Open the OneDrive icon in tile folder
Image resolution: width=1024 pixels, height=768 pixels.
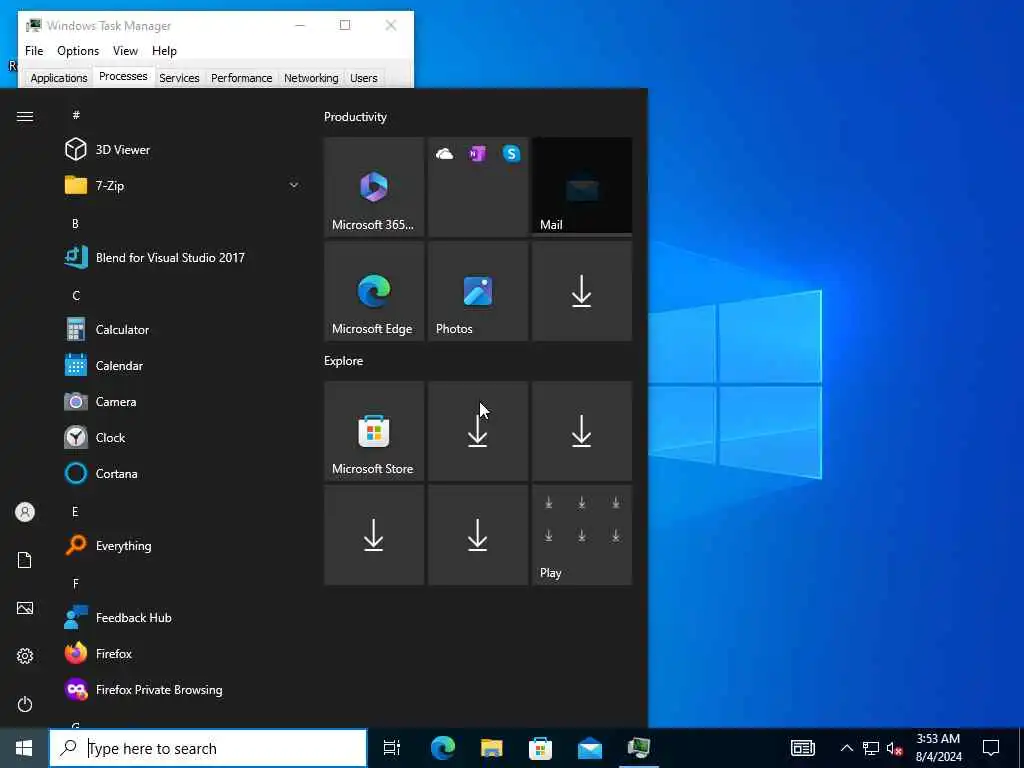click(x=444, y=154)
